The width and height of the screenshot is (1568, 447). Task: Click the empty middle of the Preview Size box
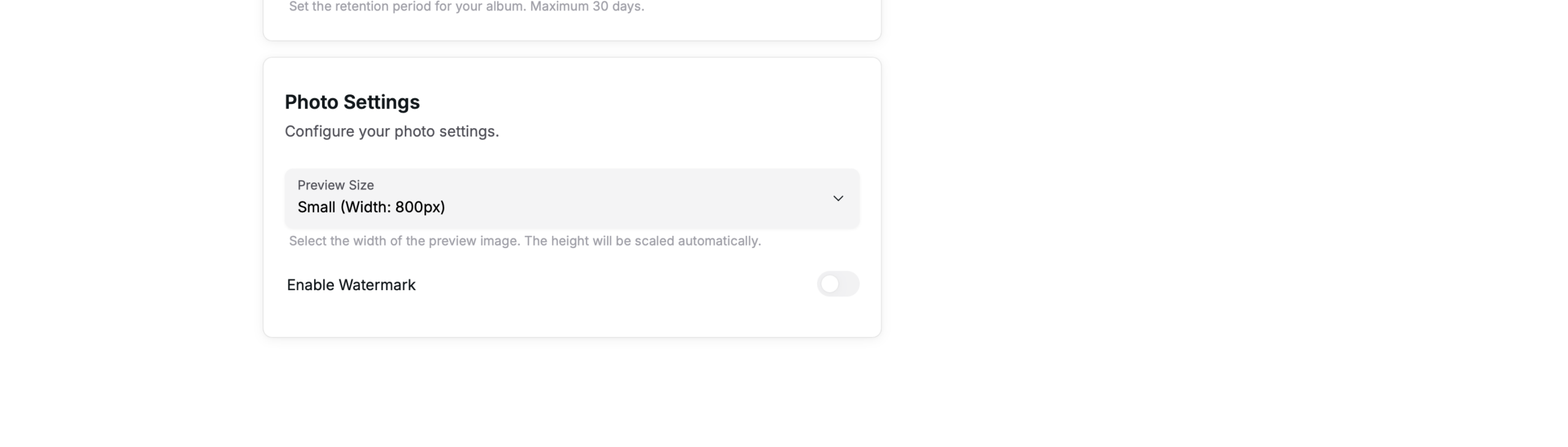[612, 198]
